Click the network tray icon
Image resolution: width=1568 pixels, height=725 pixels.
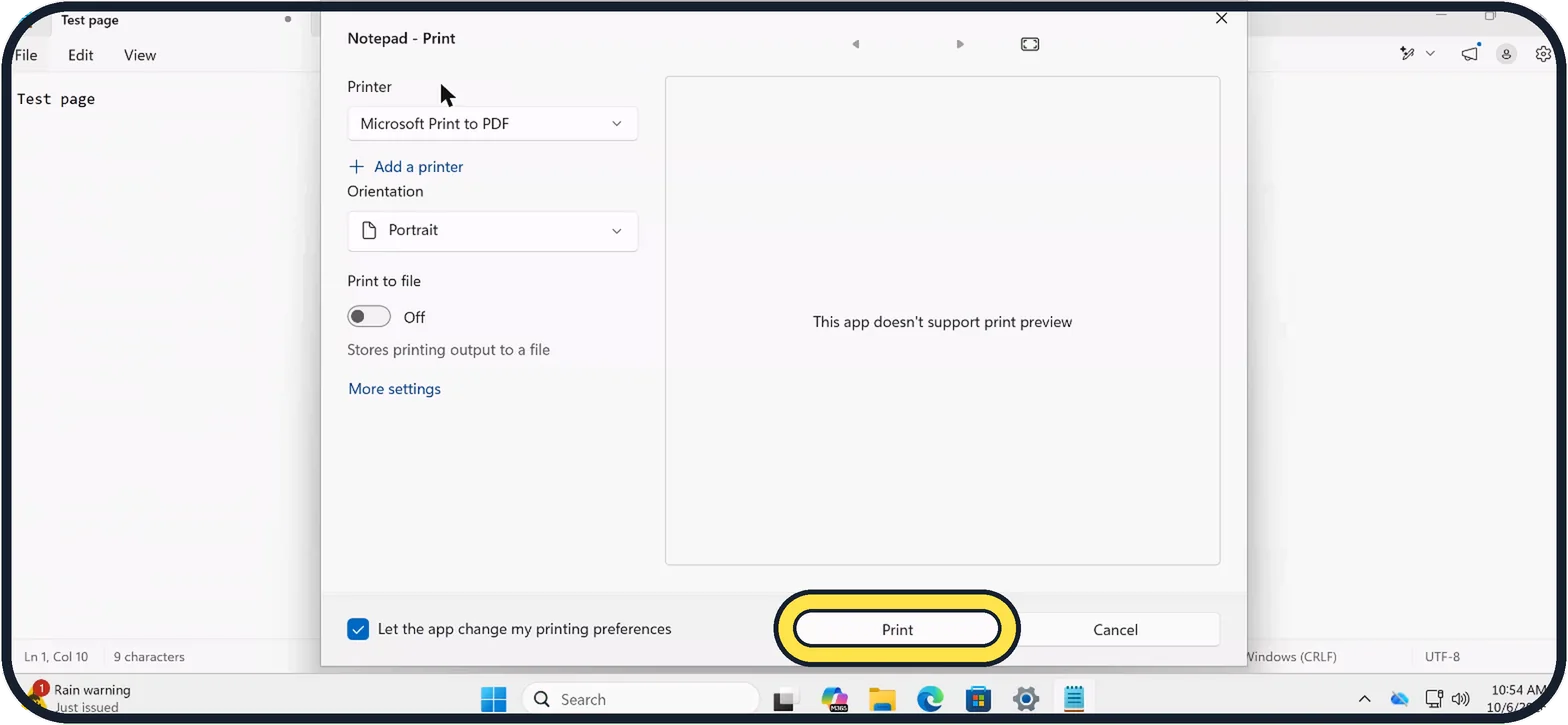pyautogui.click(x=1433, y=699)
